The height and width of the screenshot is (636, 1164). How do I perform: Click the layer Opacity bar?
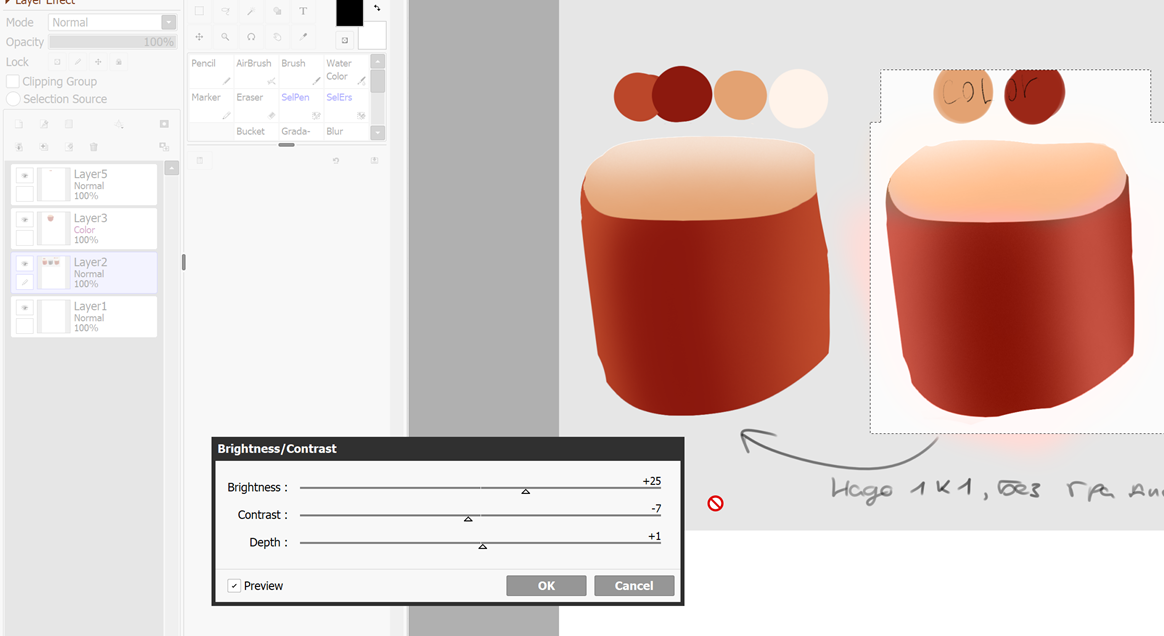112,42
